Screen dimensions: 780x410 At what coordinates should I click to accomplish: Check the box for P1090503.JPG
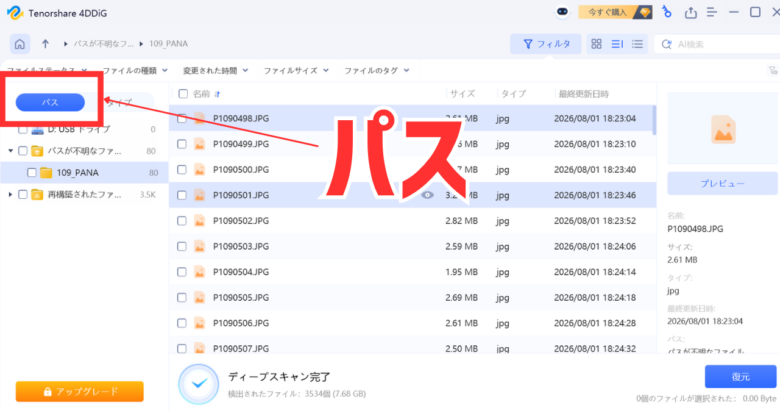click(x=182, y=246)
